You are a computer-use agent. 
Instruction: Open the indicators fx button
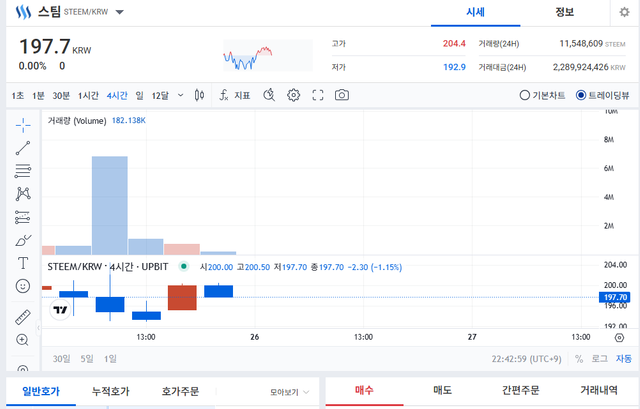[235, 95]
